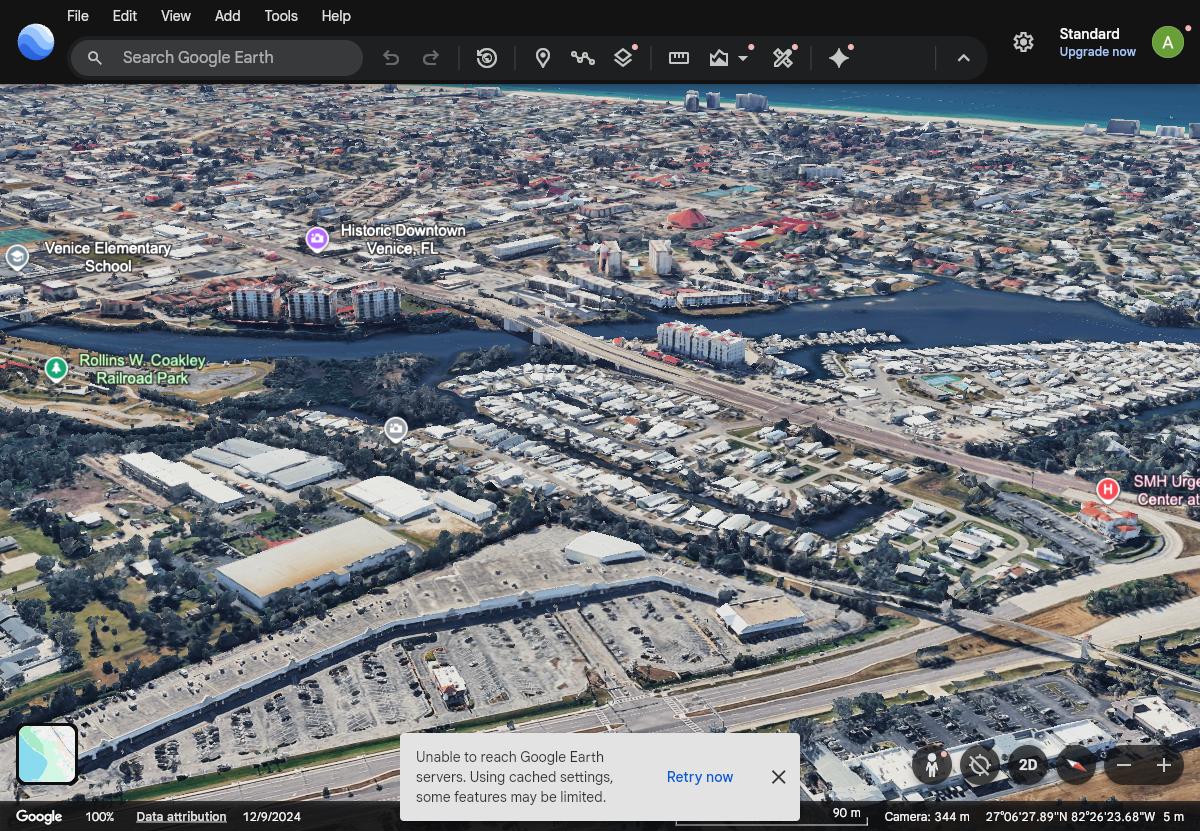This screenshot has width=1200, height=831.
Task: Open the Edit menu
Action: (125, 16)
